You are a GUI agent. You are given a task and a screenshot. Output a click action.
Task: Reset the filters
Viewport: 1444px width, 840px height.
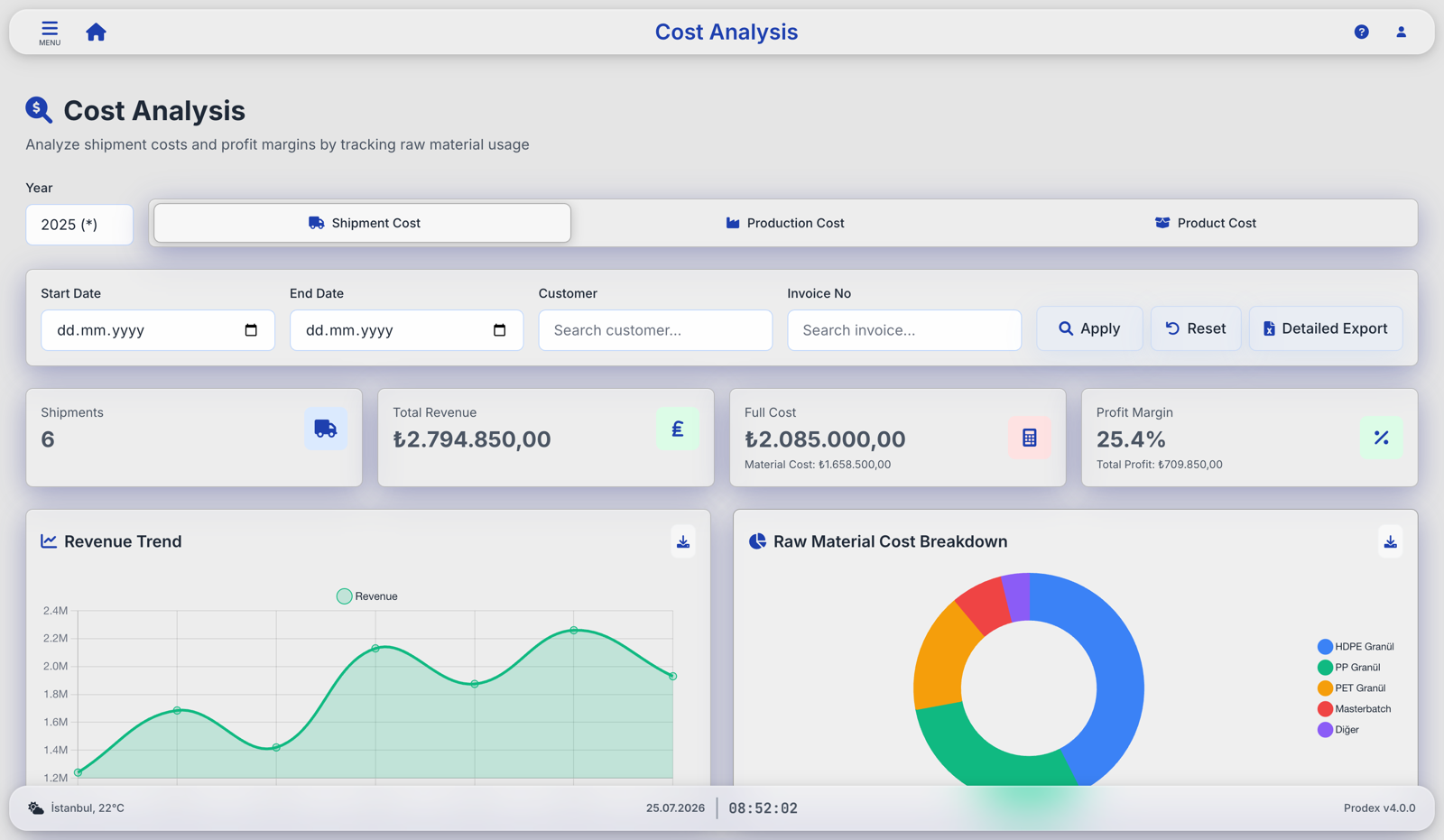point(1195,328)
